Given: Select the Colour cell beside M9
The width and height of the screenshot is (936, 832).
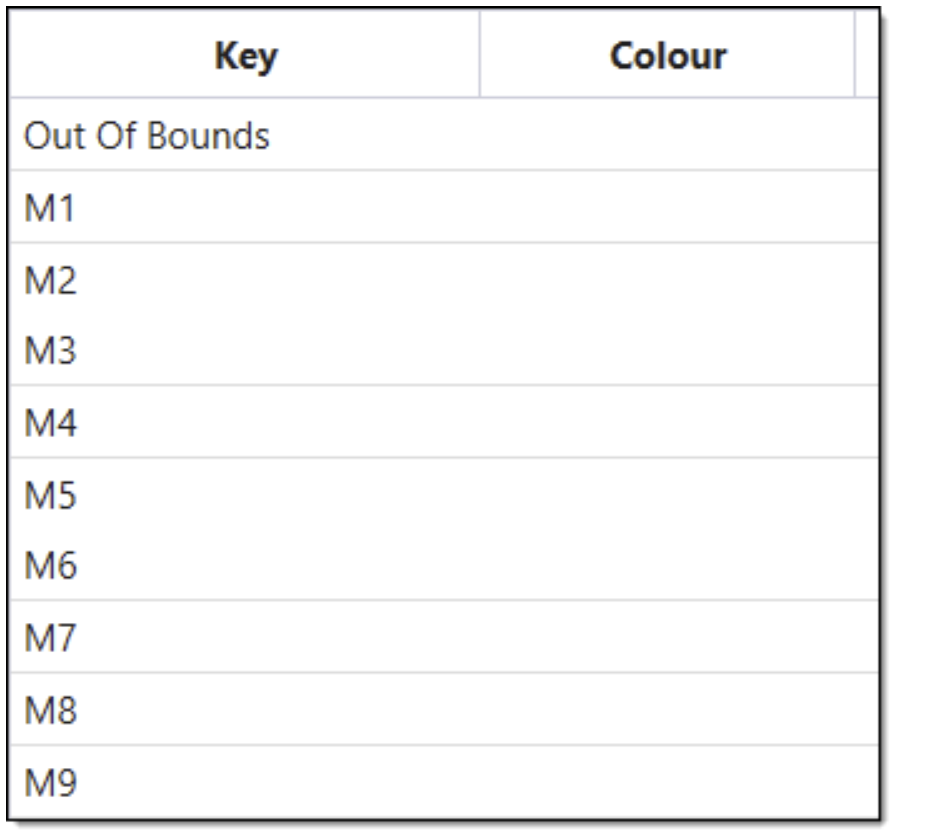Looking at the screenshot, I should pyautogui.click(x=667, y=782).
